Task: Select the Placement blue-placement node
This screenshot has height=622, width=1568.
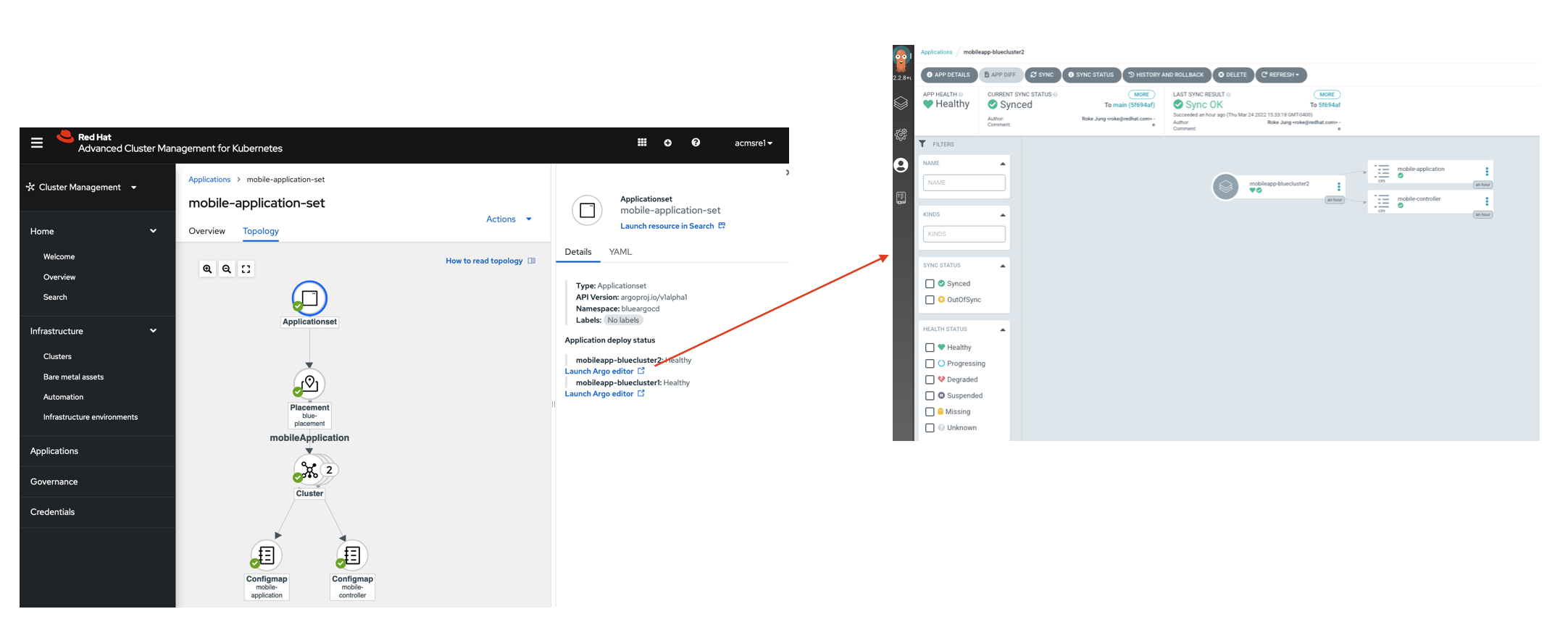Action: coord(309,384)
